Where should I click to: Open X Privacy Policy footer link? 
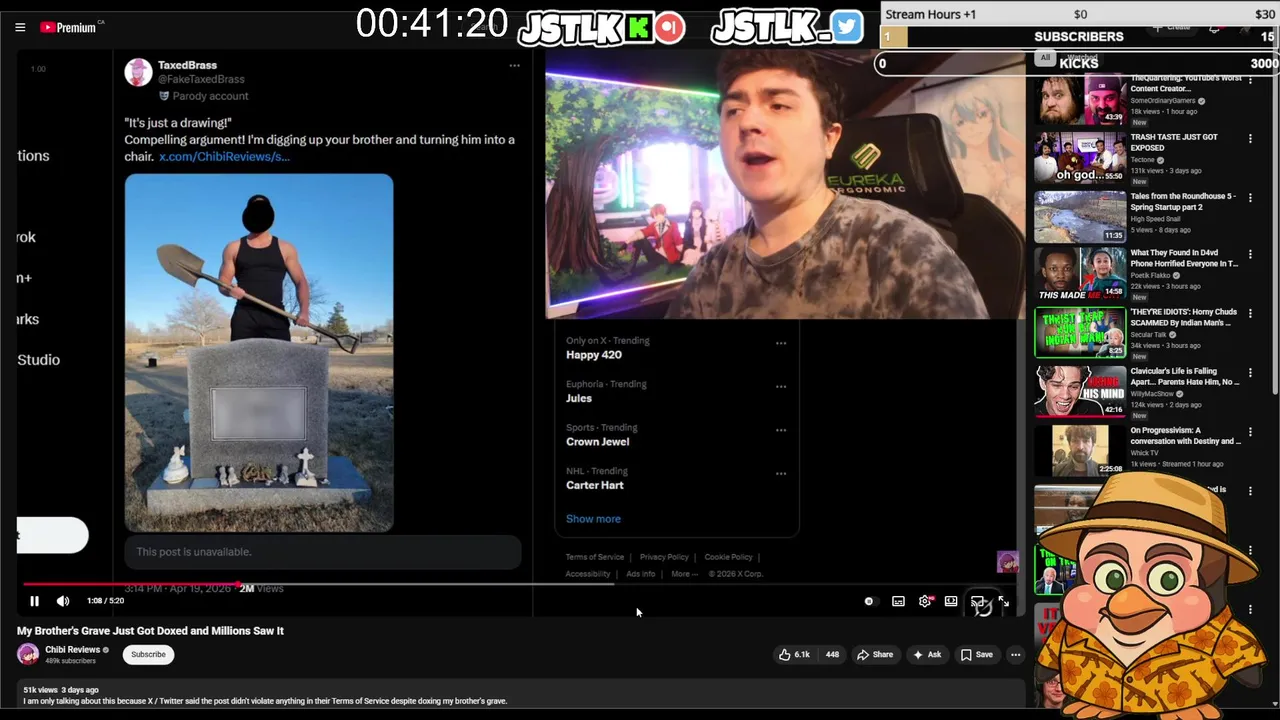pyautogui.click(x=664, y=557)
